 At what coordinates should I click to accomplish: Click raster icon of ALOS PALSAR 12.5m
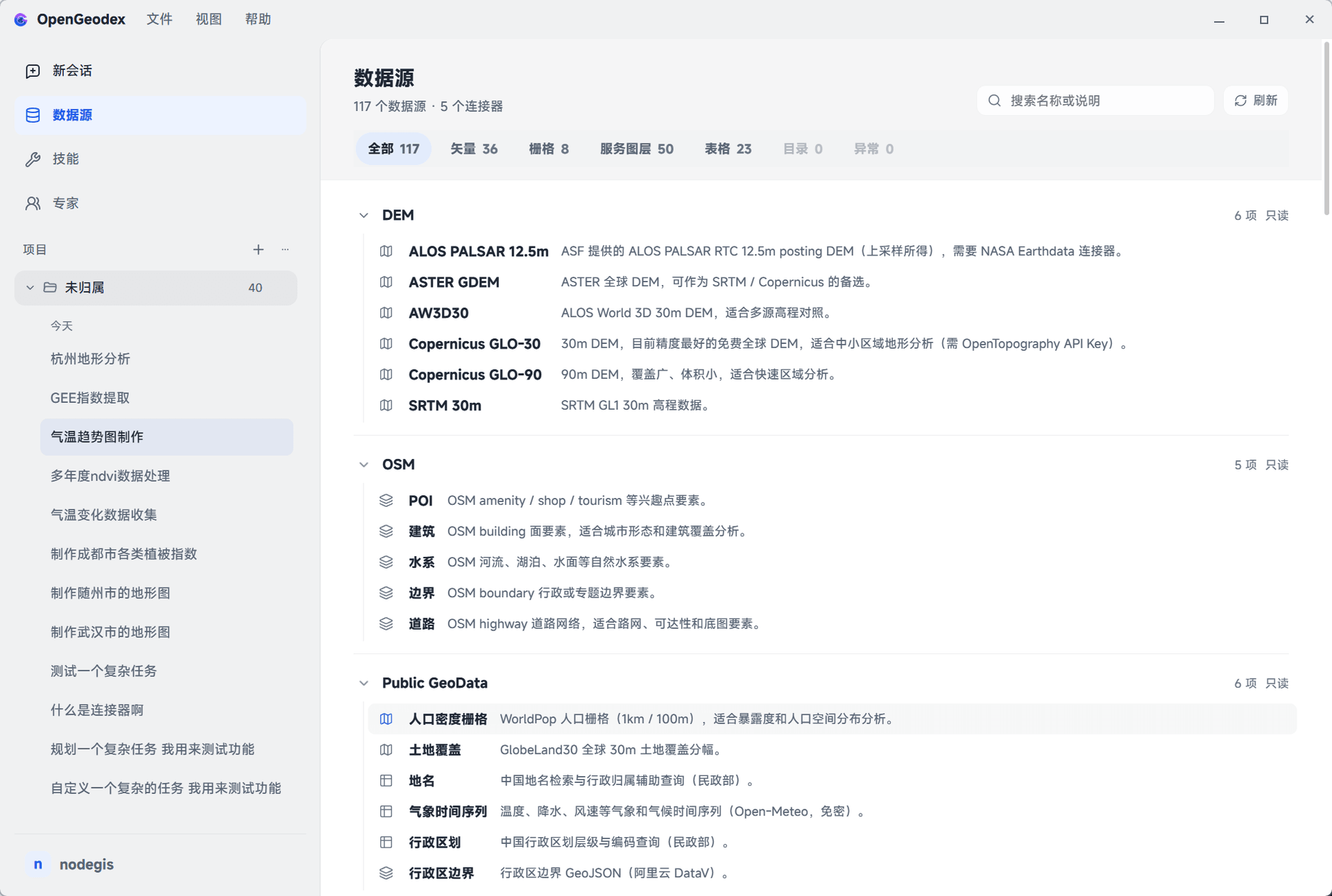[386, 251]
